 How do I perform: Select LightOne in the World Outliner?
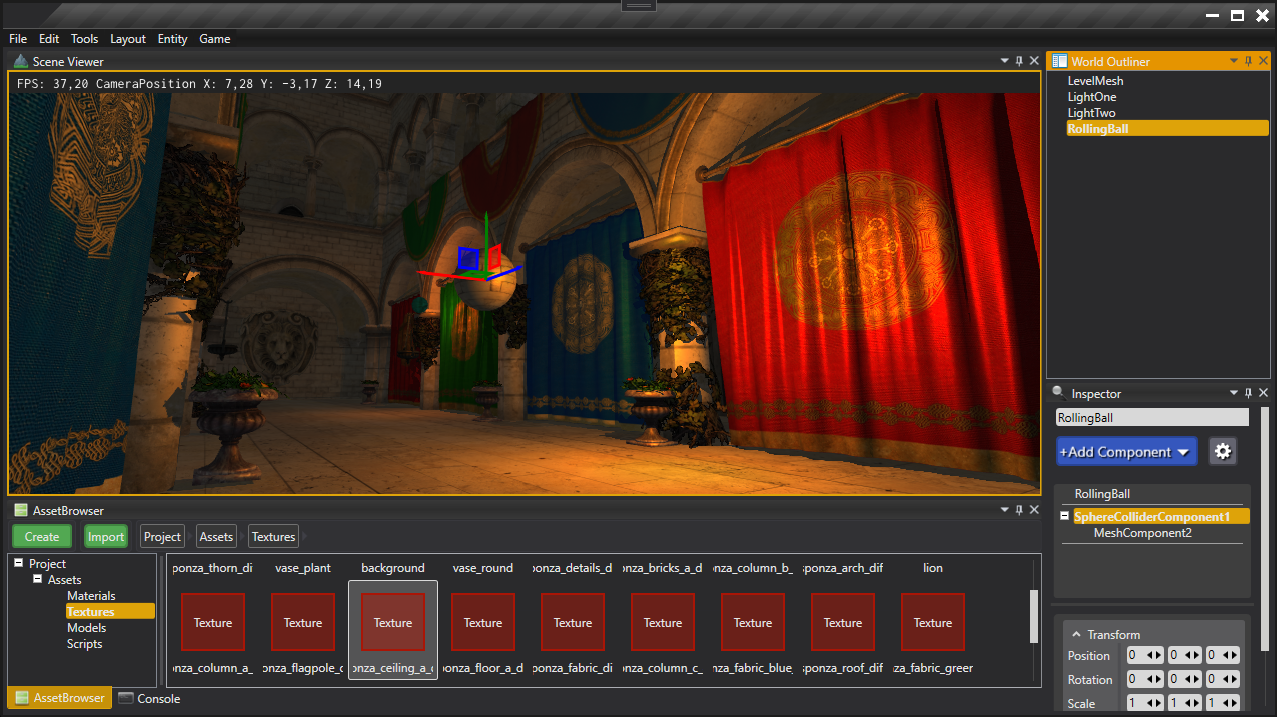tap(1092, 97)
